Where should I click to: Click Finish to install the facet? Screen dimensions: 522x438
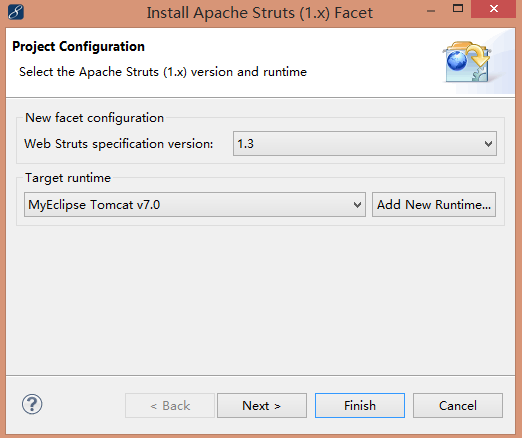pos(360,406)
